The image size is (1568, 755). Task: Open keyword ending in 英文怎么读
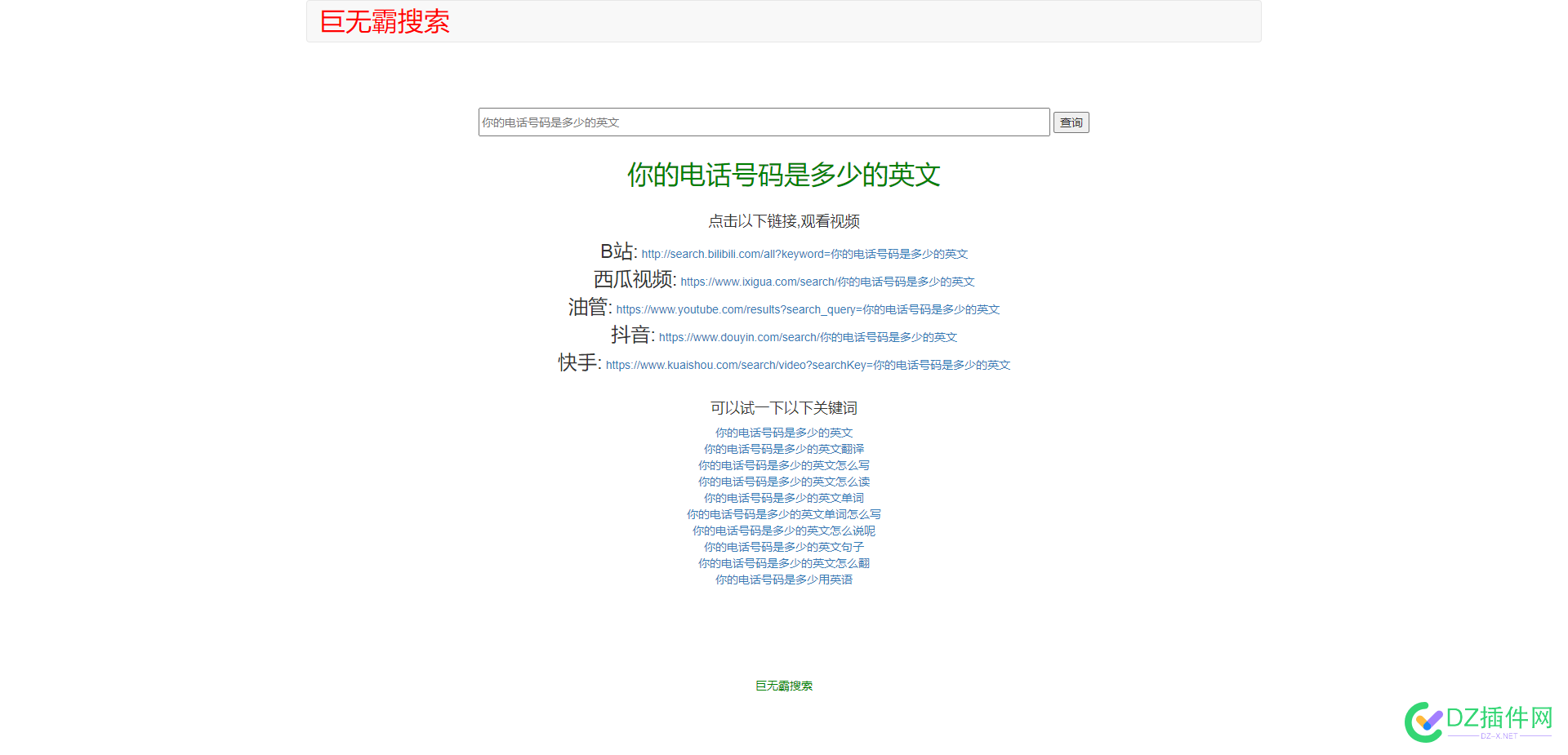pos(784,482)
